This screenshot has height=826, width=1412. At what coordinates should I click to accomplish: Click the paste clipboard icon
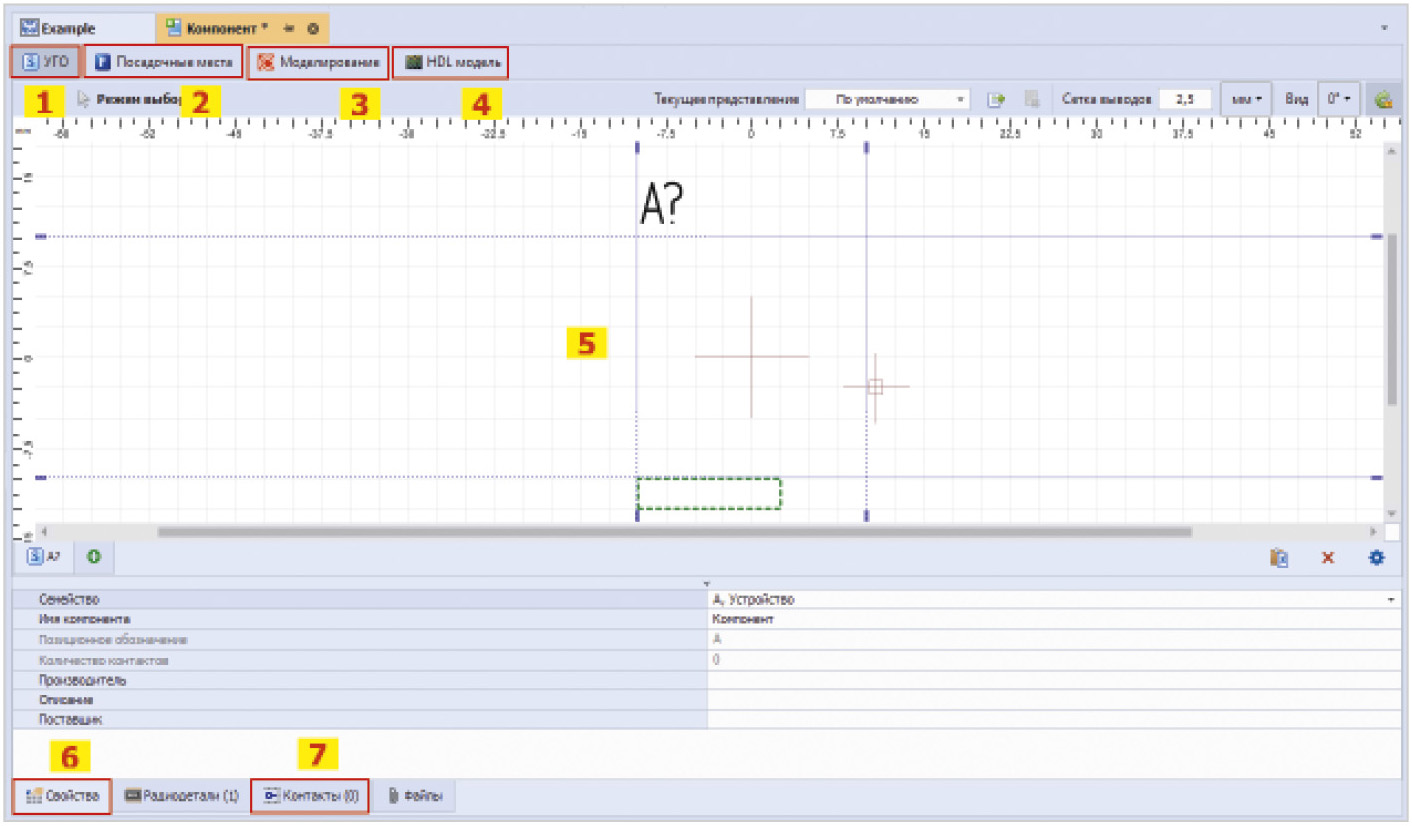coord(1279,558)
